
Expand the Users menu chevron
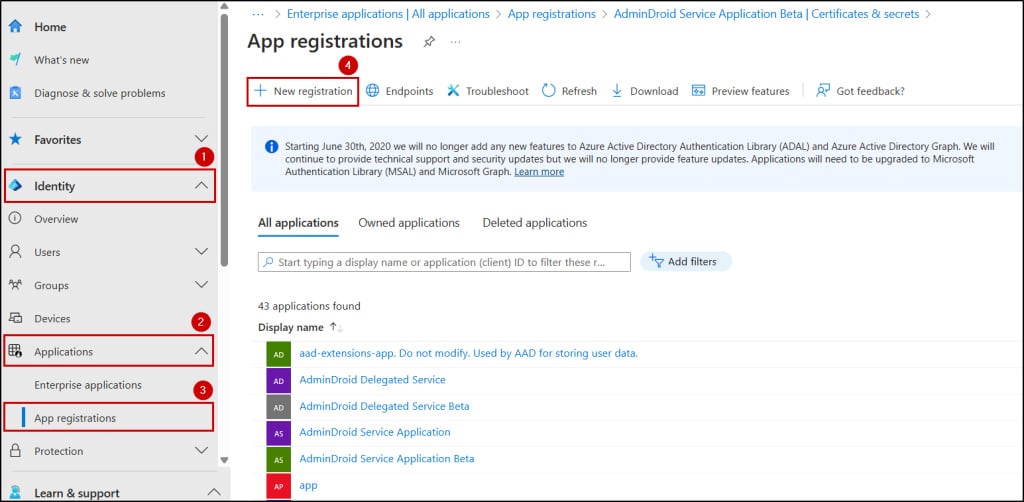coord(202,251)
